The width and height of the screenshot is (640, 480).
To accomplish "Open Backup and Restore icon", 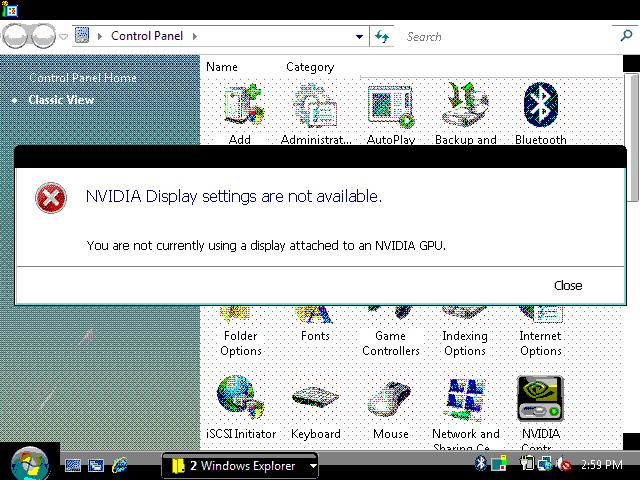I will [x=465, y=104].
